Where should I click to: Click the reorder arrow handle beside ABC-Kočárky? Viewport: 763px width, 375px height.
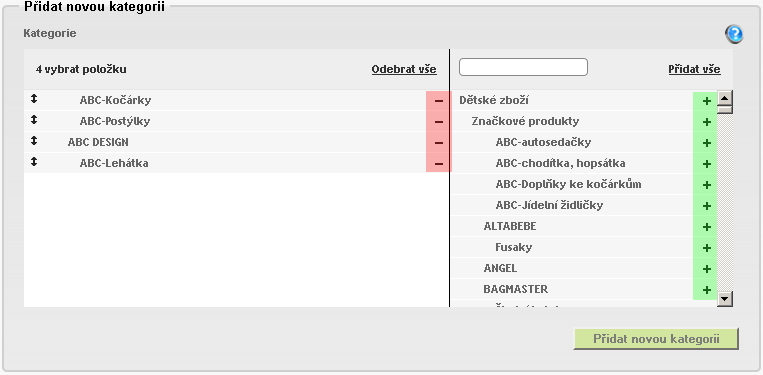34,99
